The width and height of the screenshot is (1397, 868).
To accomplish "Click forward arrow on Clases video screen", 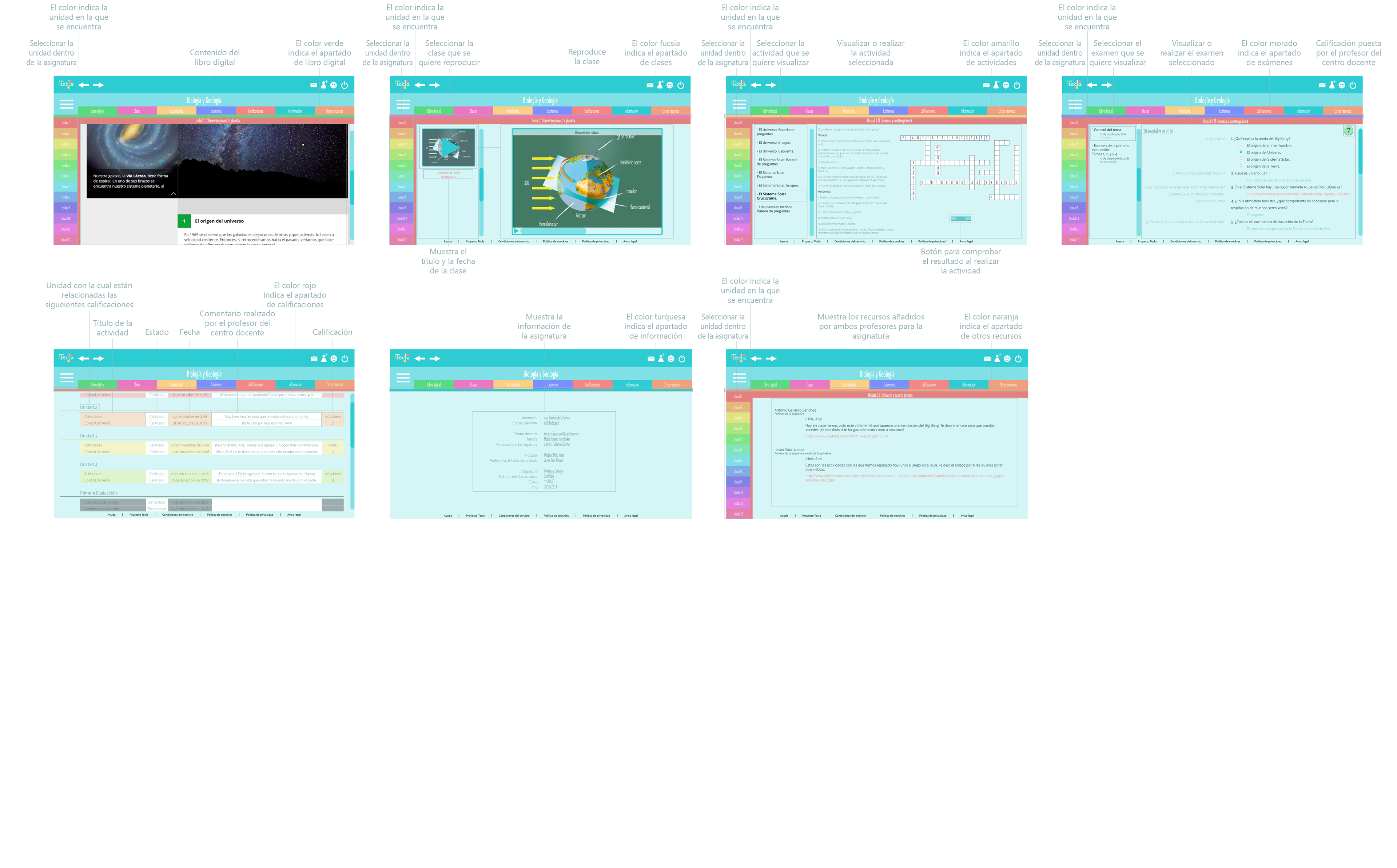I will pyautogui.click(x=435, y=85).
